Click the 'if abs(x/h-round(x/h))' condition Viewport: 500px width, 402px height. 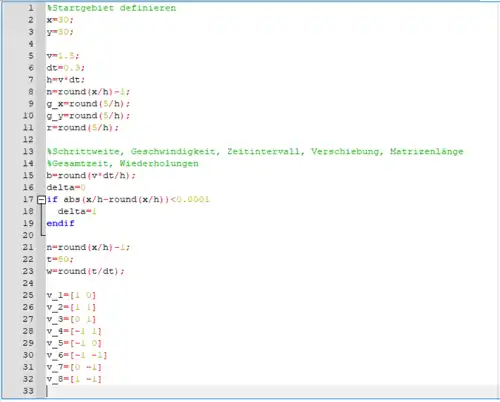tap(108, 200)
